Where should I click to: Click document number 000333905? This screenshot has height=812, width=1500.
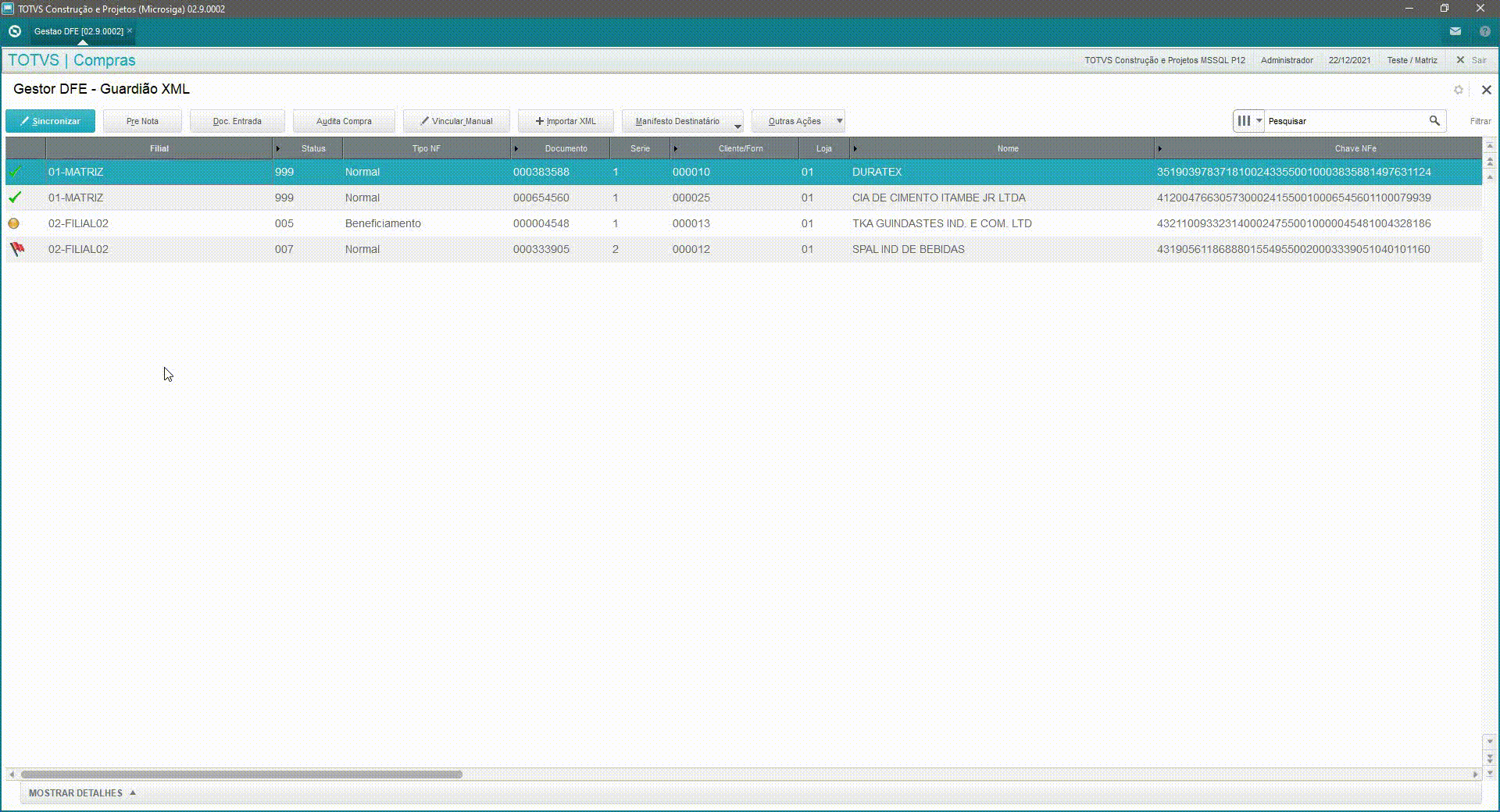pyautogui.click(x=541, y=249)
